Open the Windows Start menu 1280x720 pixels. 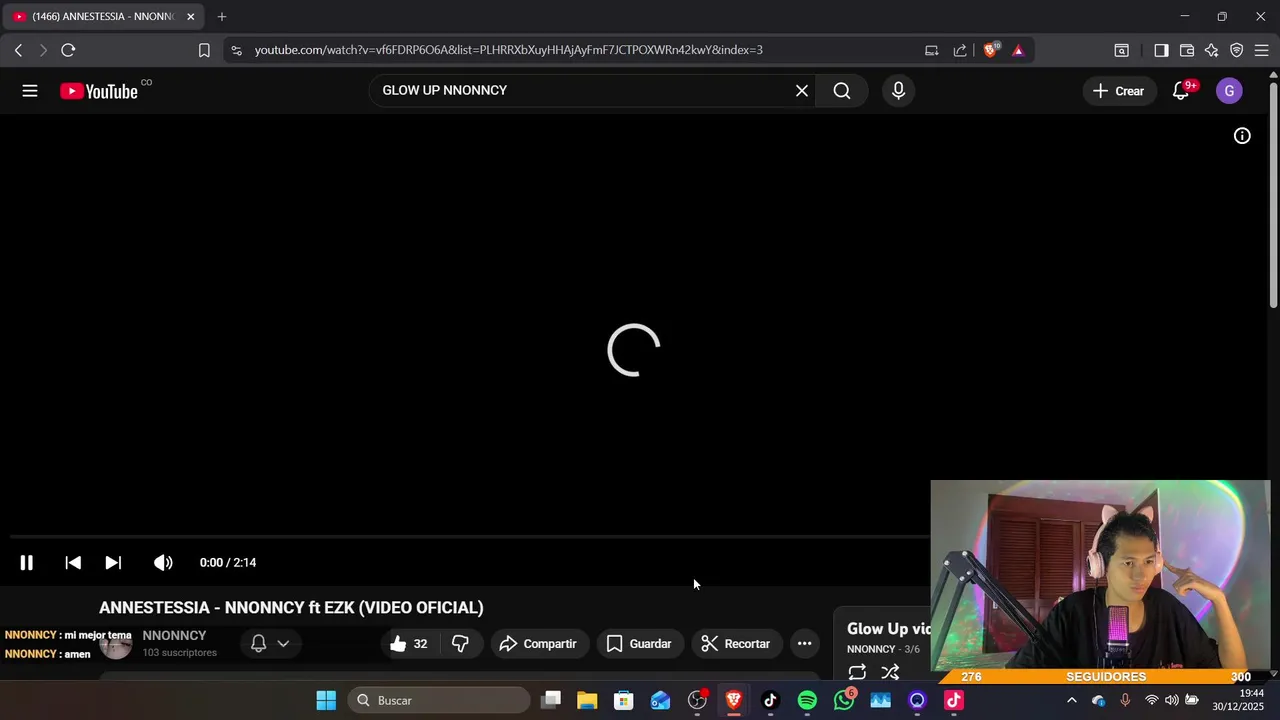(326, 701)
